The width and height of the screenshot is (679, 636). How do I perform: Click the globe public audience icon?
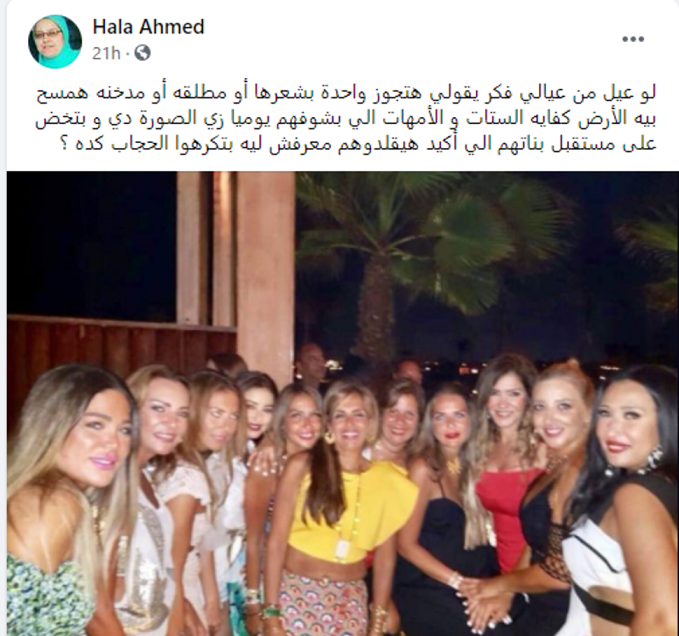pyautogui.click(x=142, y=53)
